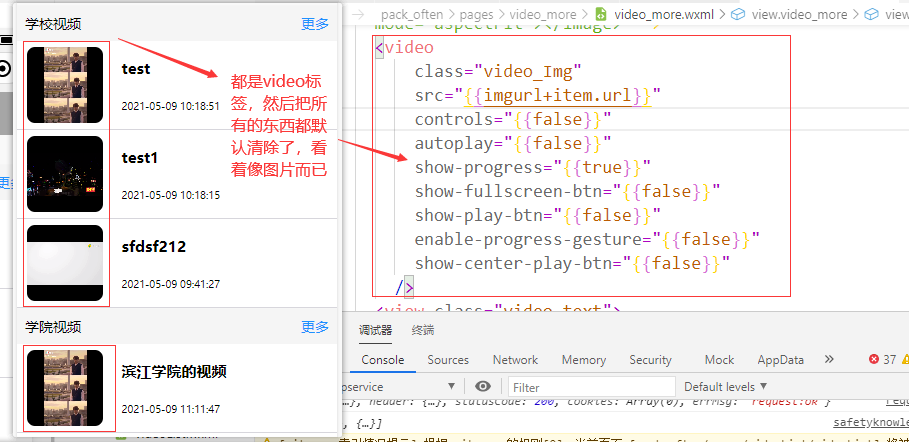Open 更多 link for 学校视频

click(315, 24)
